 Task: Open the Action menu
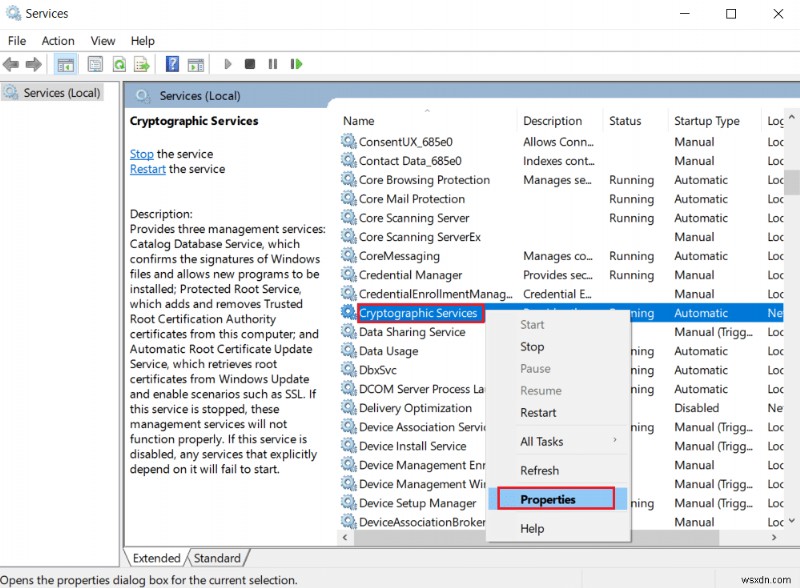click(57, 41)
